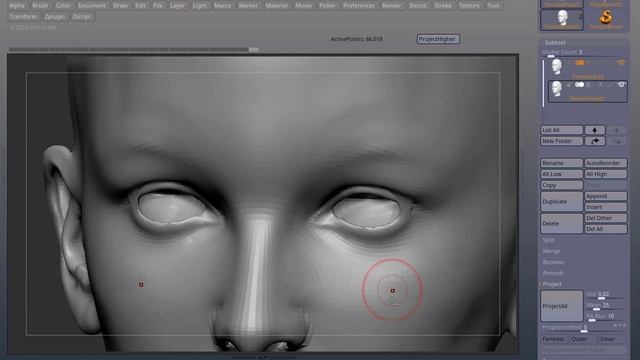The height and width of the screenshot is (360, 640).
Task: Open the Texture menu
Action: 469,6
